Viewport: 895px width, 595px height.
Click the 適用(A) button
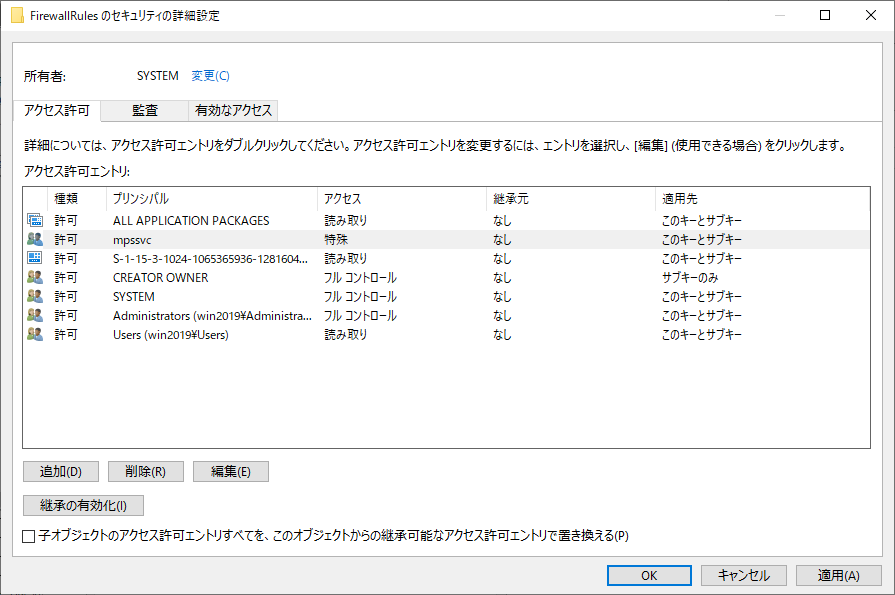pos(838,576)
